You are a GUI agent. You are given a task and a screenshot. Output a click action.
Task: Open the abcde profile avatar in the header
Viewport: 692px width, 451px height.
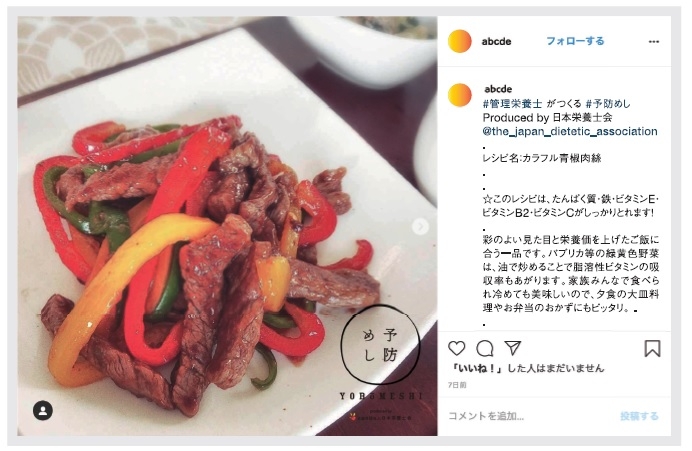pyautogui.click(x=459, y=41)
